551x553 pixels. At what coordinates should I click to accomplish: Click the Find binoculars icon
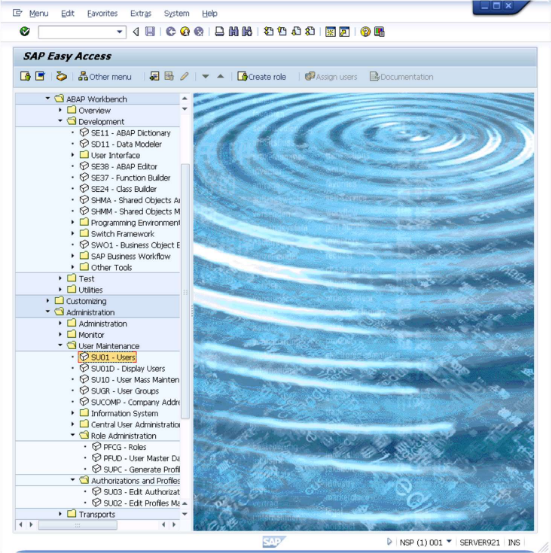(233, 32)
